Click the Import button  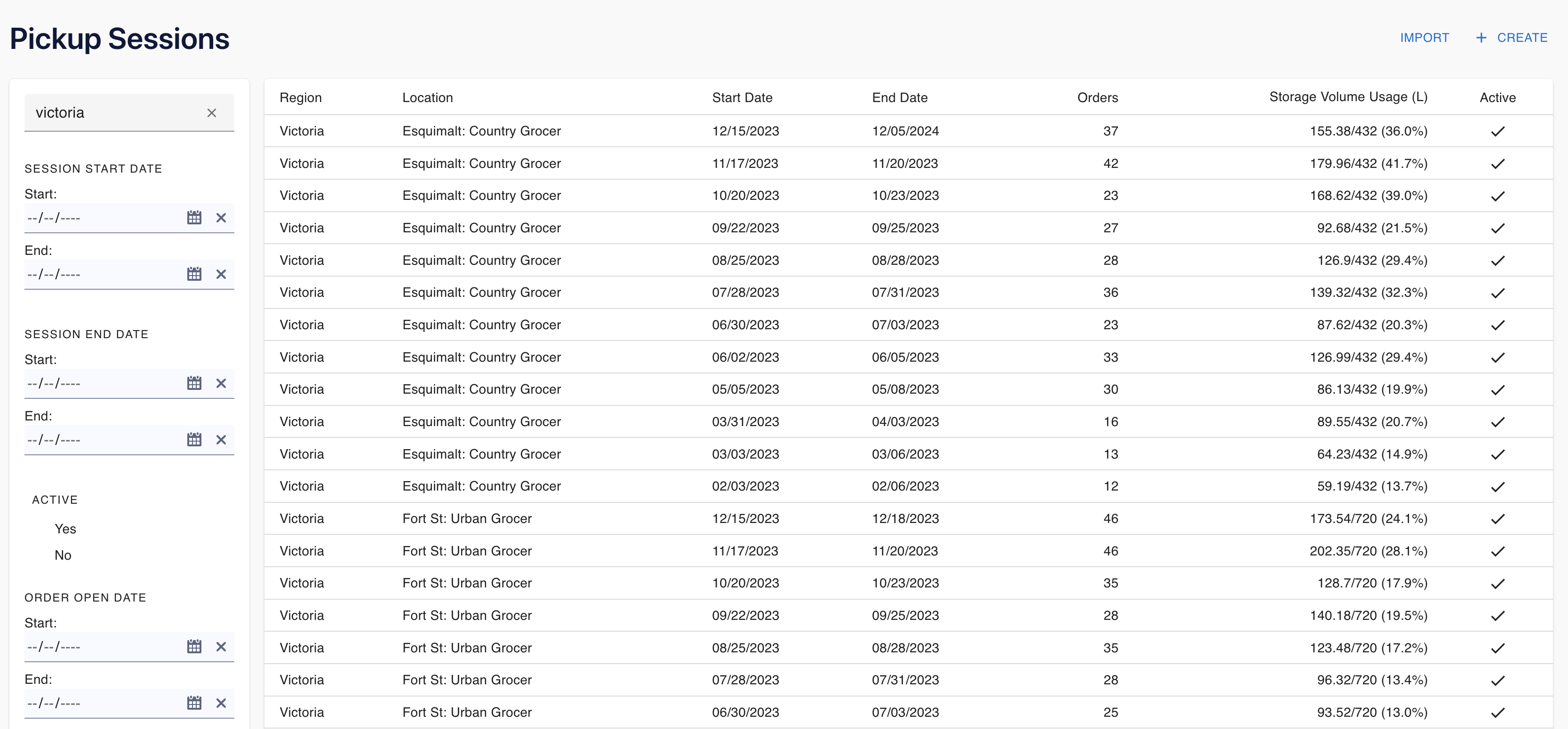point(1424,38)
